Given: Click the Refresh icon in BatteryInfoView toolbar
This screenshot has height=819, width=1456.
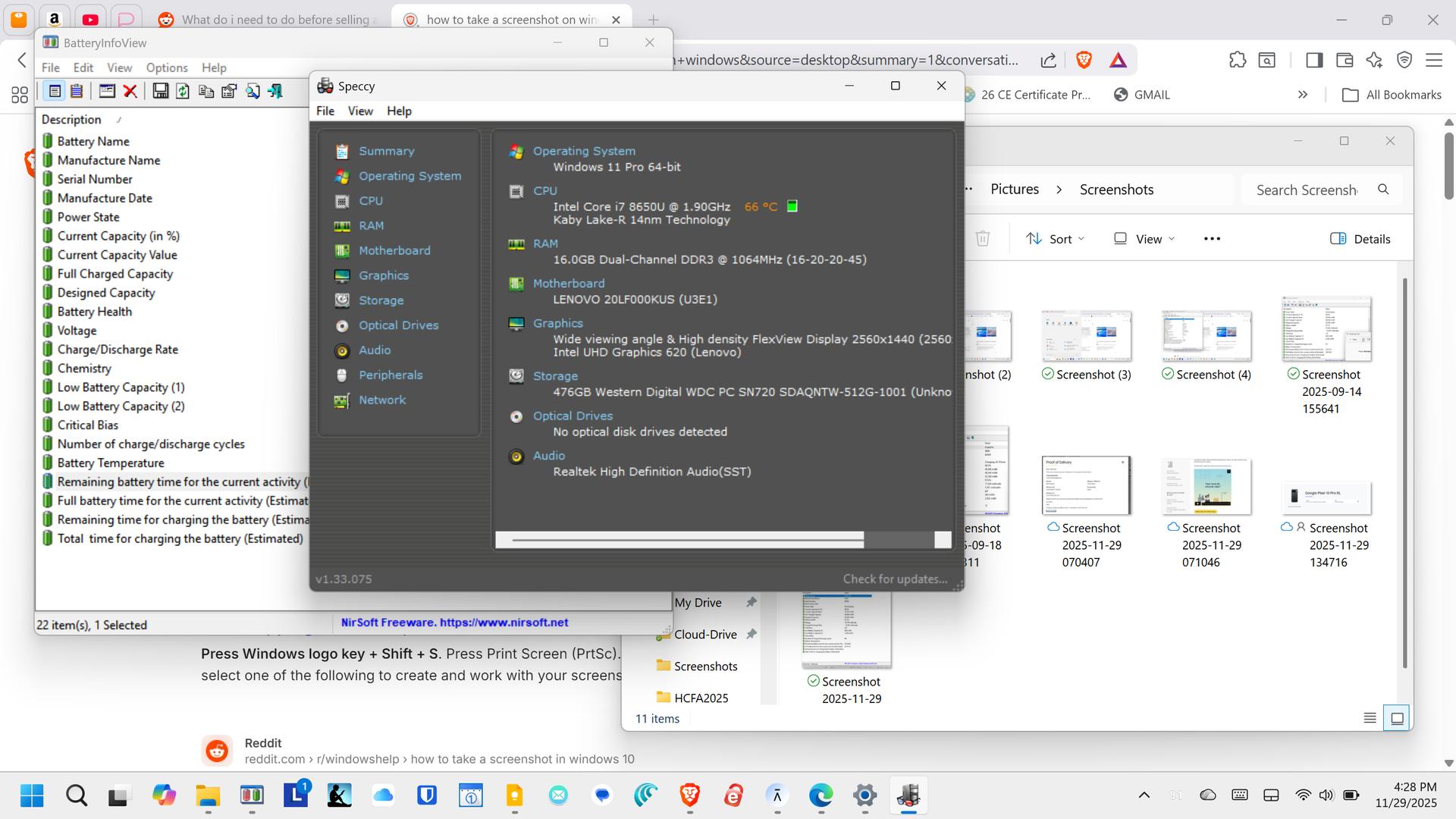Looking at the screenshot, I should [x=183, y=91].
